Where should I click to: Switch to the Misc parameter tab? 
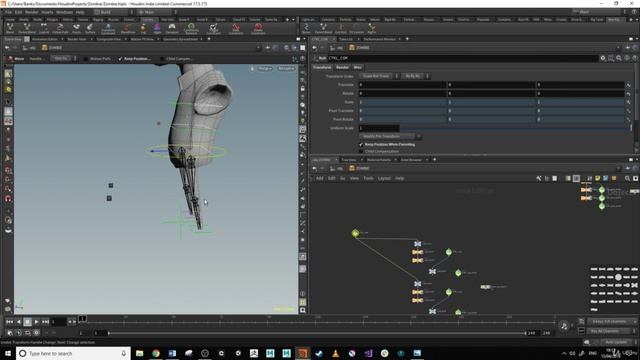pyautogui.click(x=358, y=67)
